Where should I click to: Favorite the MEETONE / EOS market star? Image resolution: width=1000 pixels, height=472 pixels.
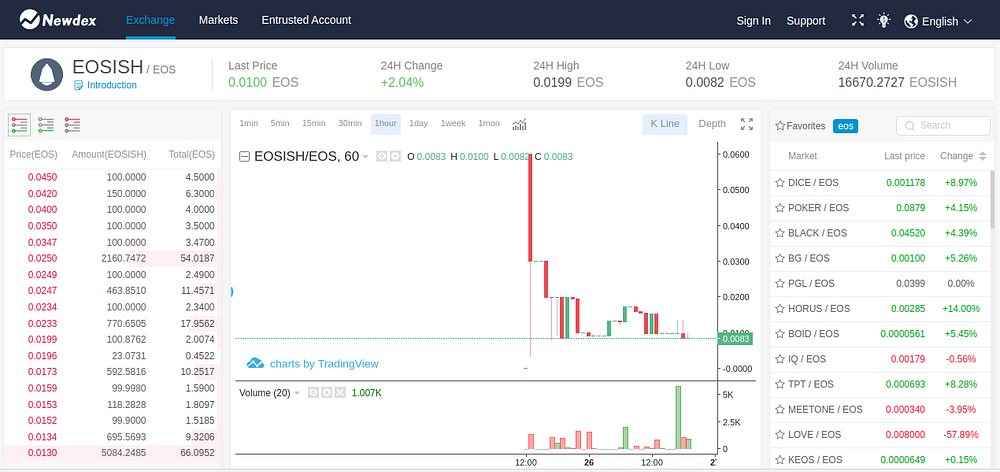[x=779, y=409]
